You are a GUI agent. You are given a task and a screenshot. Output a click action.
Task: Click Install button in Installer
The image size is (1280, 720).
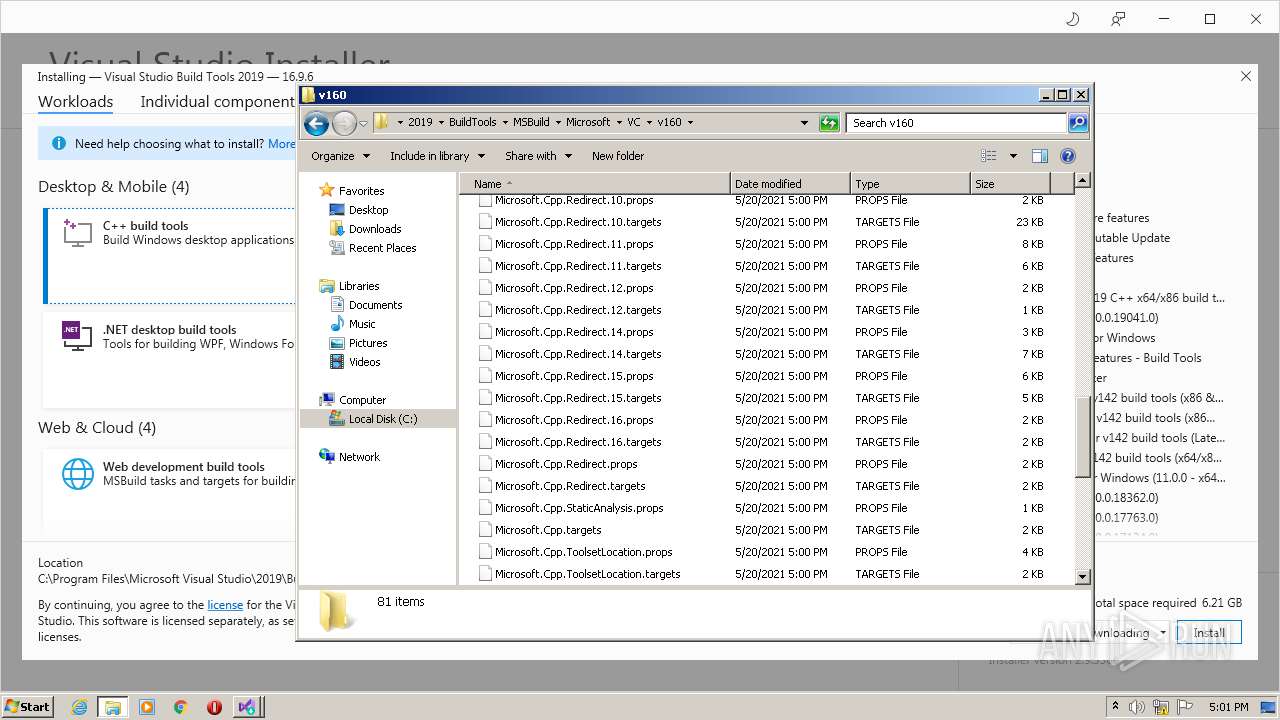point(1209,633)
